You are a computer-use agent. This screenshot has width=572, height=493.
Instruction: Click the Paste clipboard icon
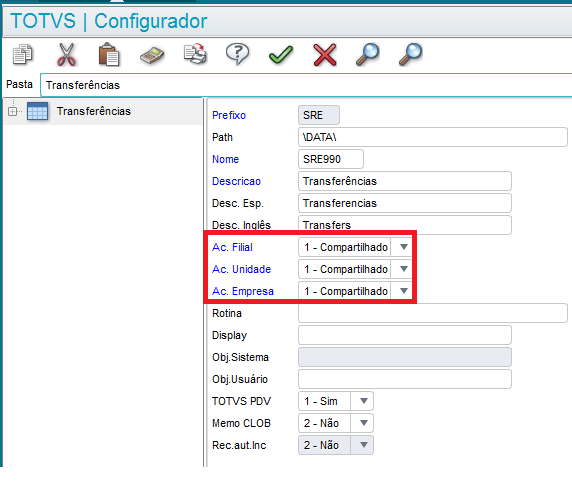109,55
